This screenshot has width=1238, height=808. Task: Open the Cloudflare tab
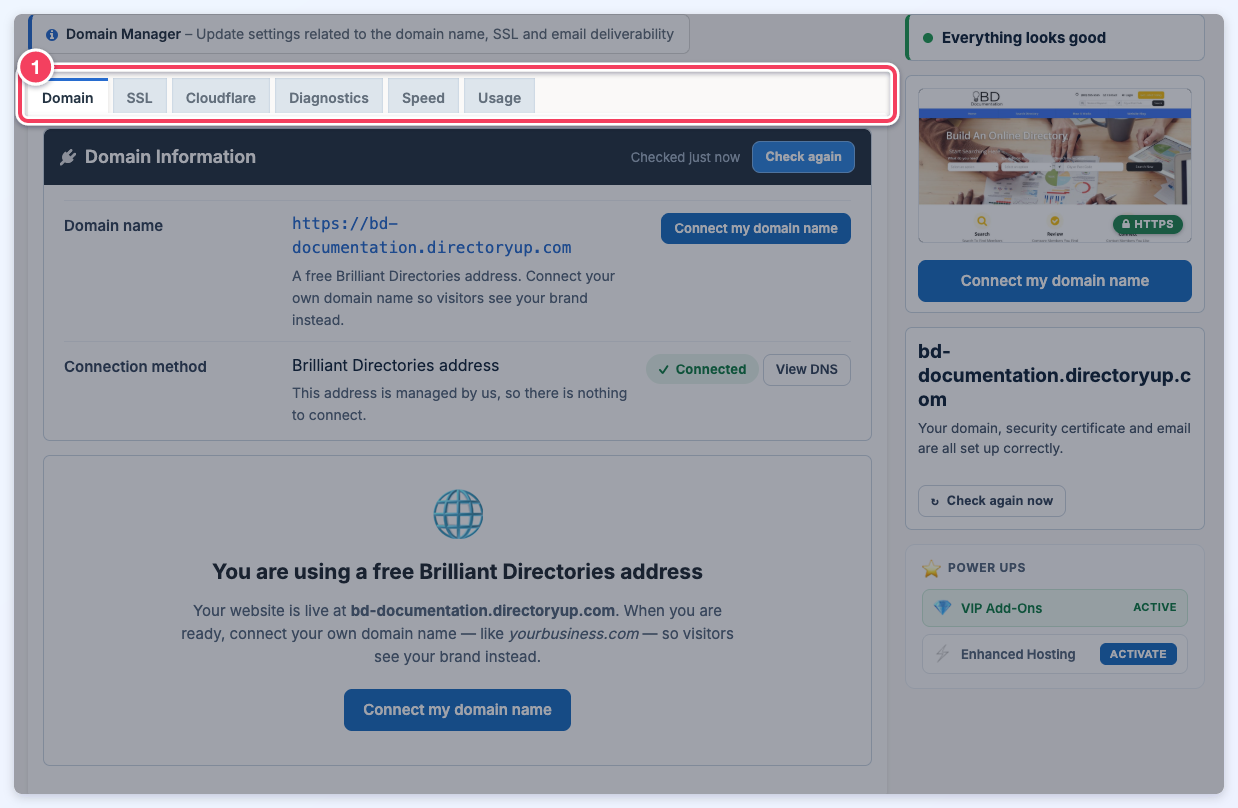221,97
